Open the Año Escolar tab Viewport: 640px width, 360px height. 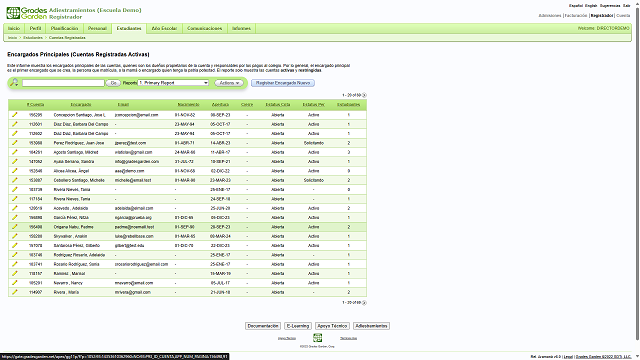click(164, 29)
